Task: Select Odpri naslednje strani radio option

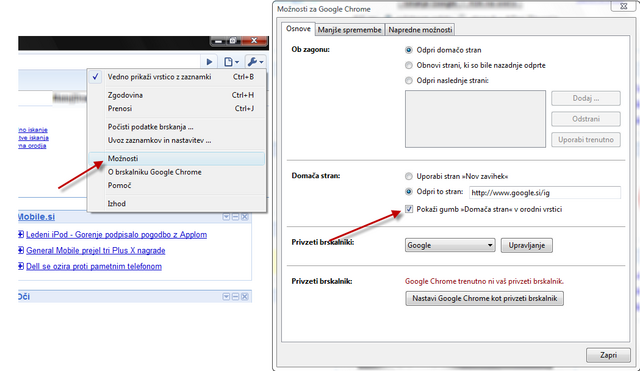Action: tap(409, 80)
